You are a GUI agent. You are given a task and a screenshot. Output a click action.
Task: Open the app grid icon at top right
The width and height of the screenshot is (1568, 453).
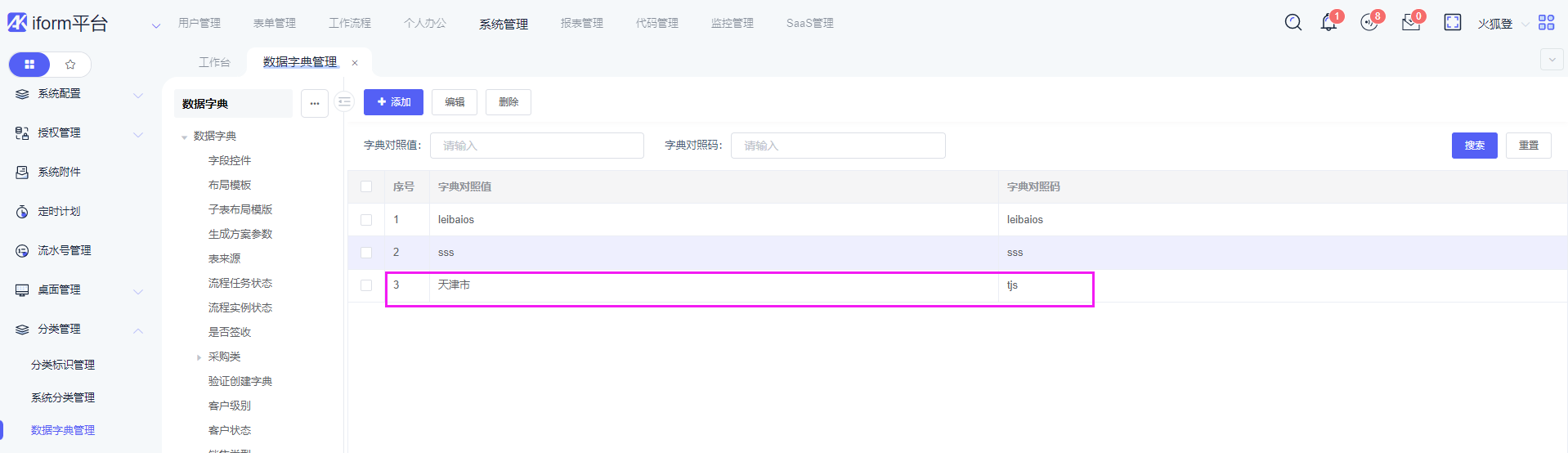(1546, 23)
